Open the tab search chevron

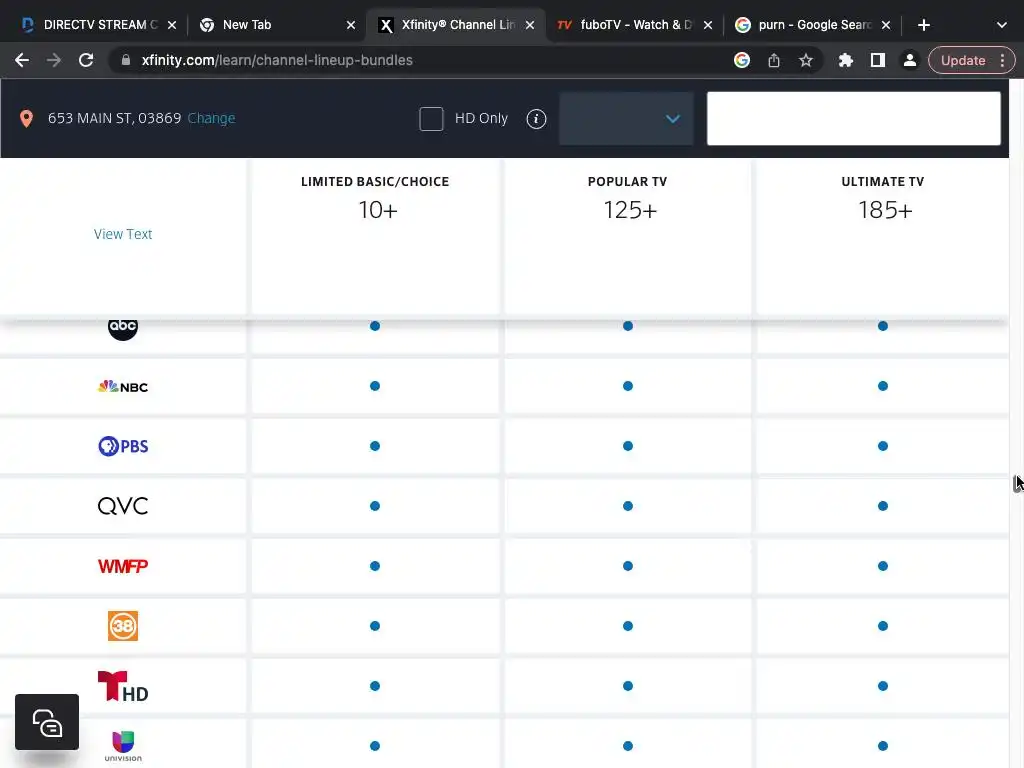1001,25
